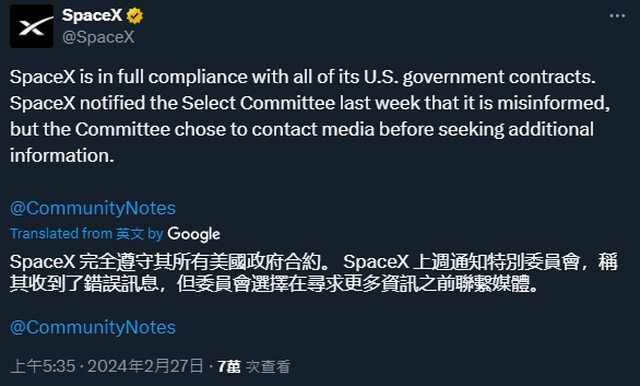
Task: Open the @CommunityNotes mention under the English text
Action: [x=93, y=208]
